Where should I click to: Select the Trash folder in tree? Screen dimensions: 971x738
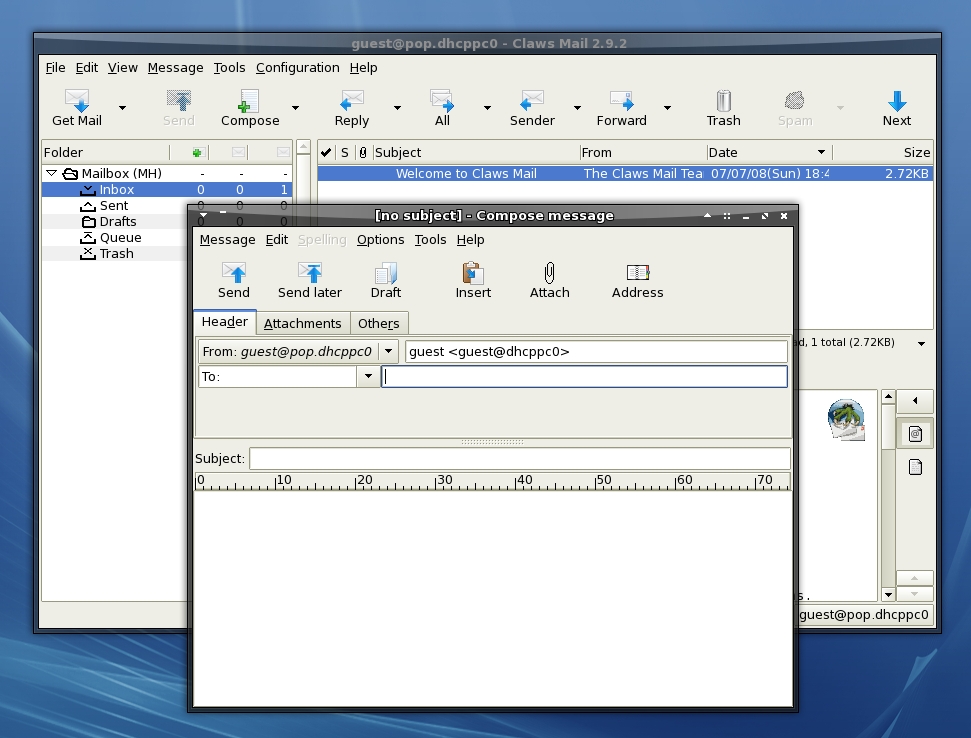[x=116, y=254]
